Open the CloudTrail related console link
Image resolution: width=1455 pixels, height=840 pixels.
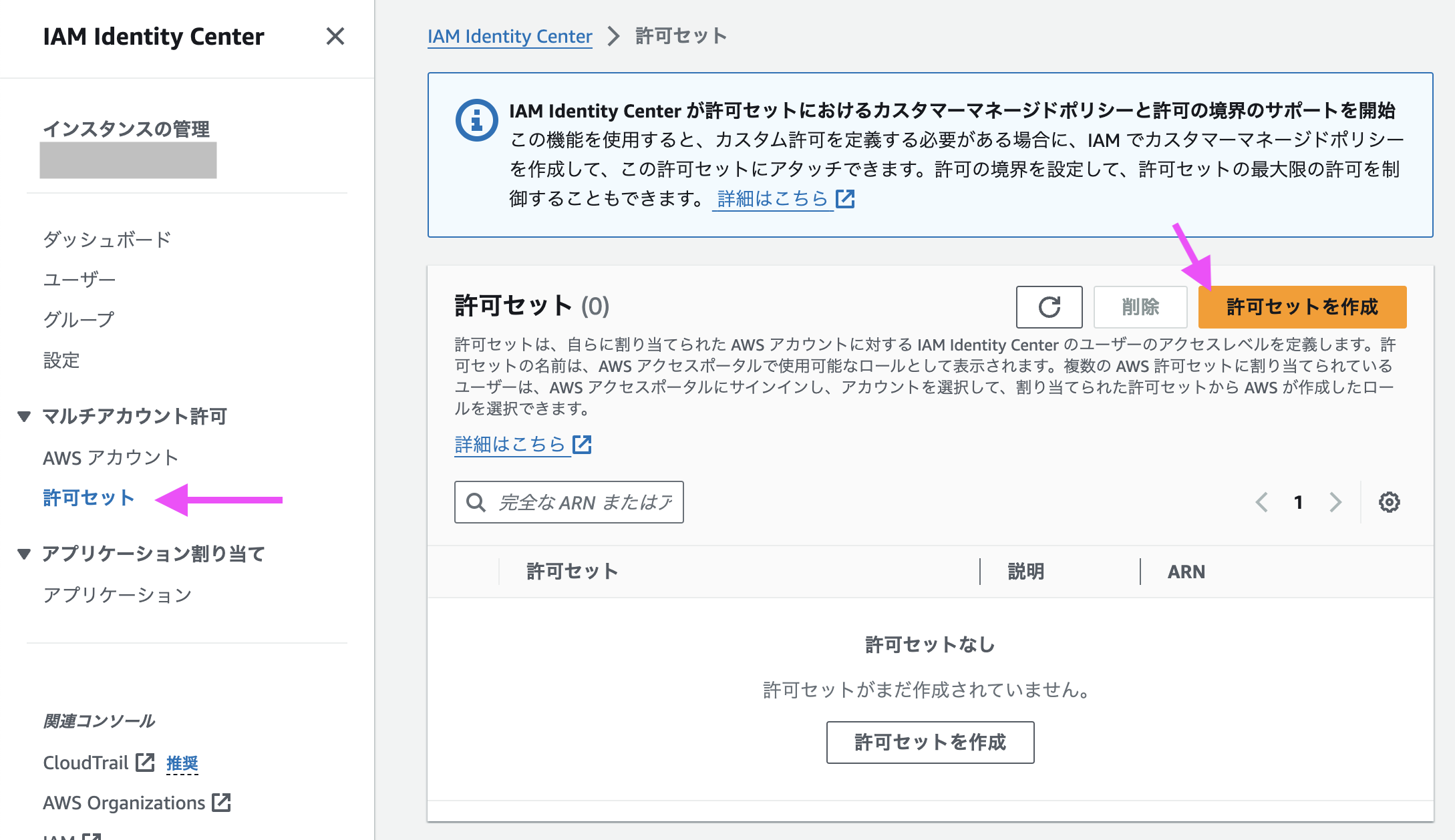tap(86, 763)
